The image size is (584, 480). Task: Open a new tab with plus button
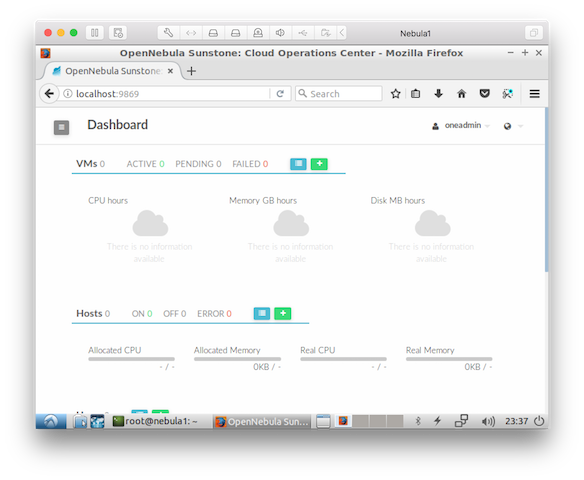(x=191, y=71)
